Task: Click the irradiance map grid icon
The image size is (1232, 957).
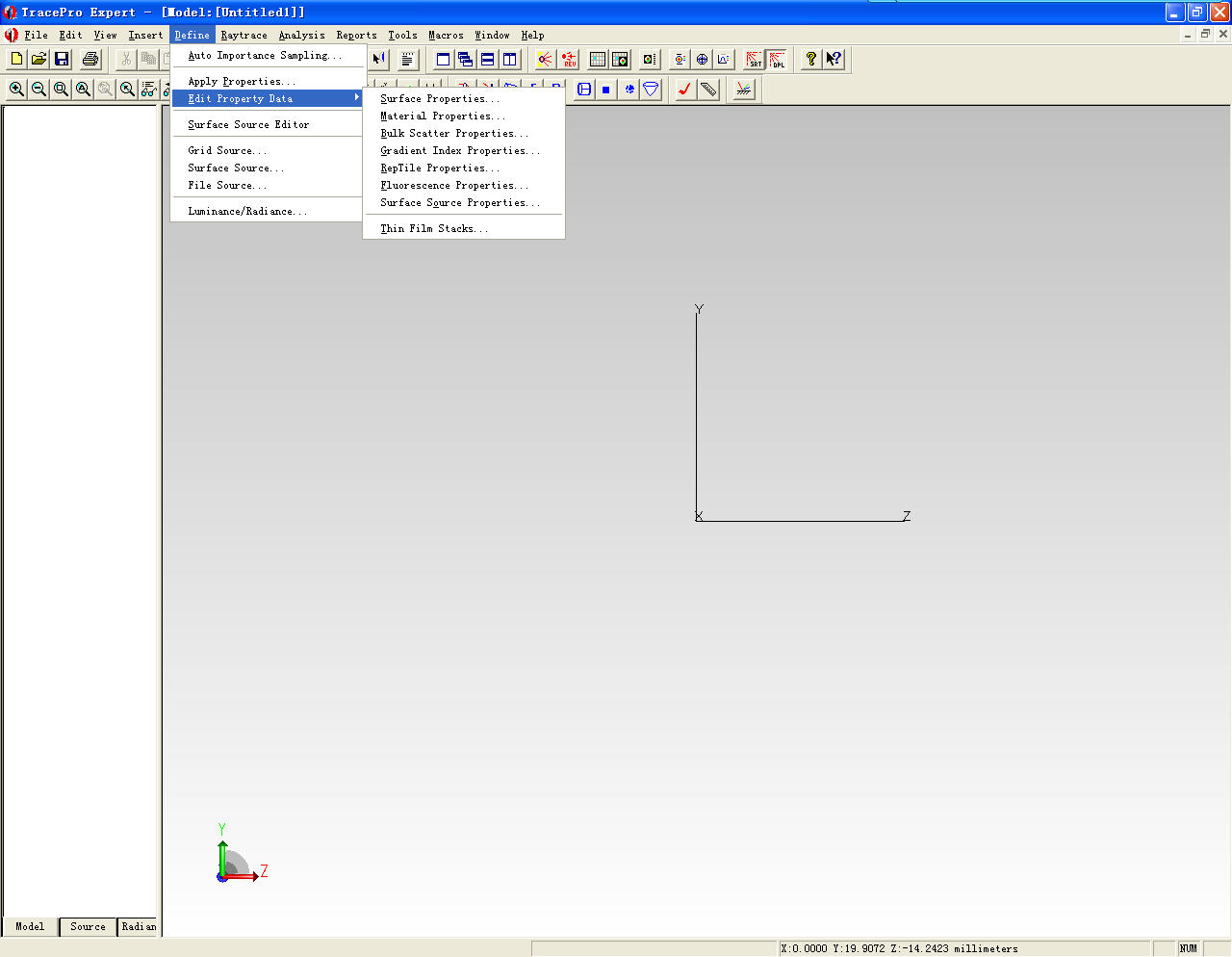Action: click(598, 59)
